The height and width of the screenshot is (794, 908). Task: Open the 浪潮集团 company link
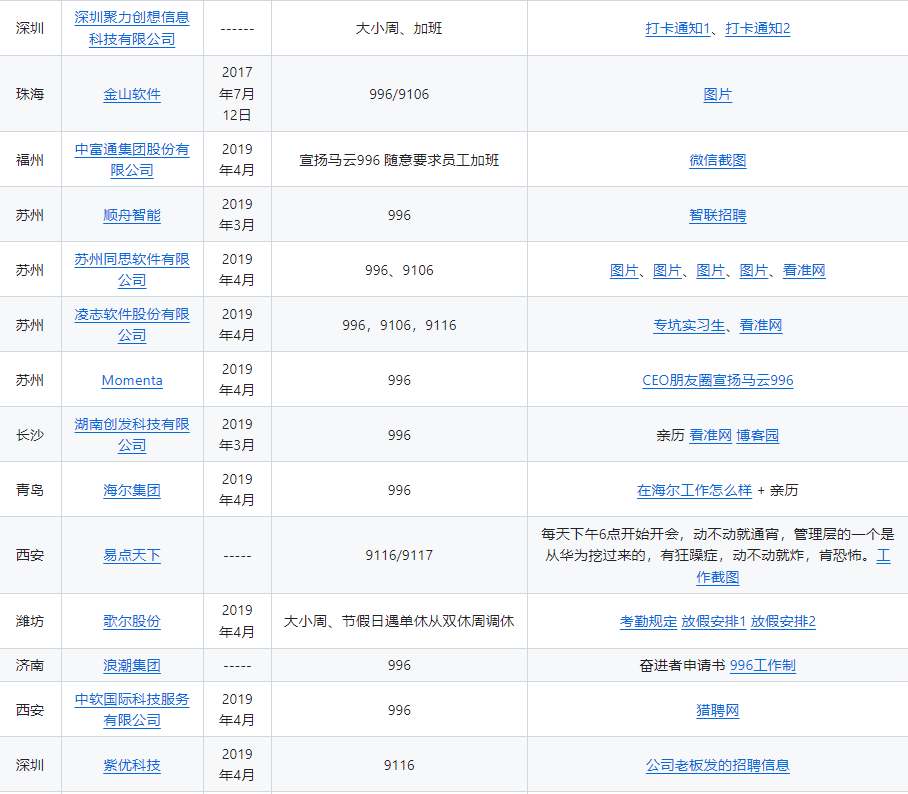[132, 665]
